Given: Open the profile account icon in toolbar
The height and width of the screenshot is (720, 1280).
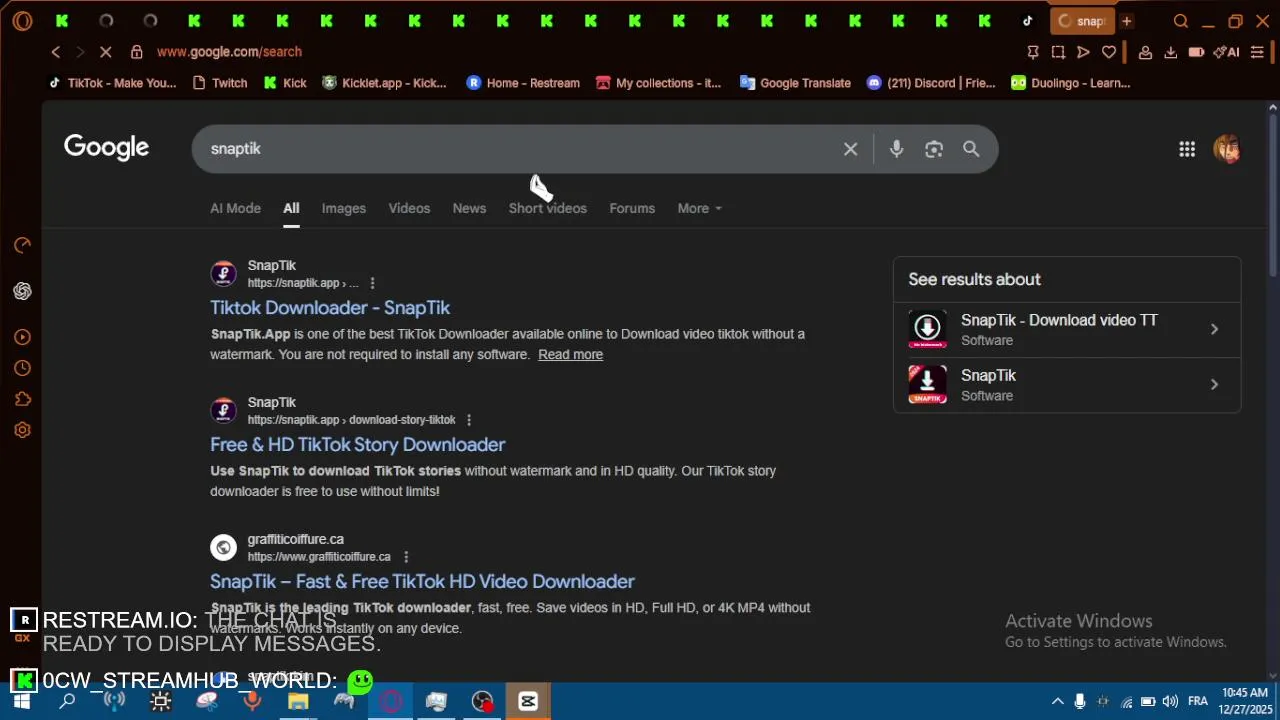Looking at the screenshot, I should [1145, 52].
